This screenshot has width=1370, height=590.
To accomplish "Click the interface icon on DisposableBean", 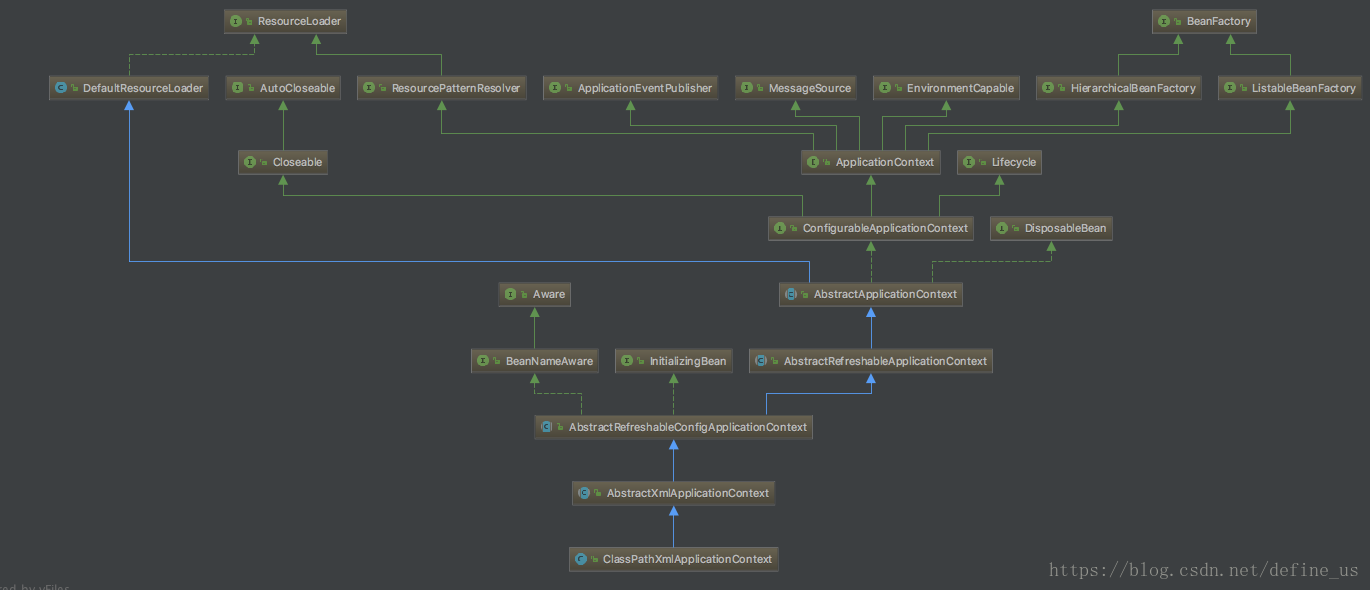I will tap(1002, 228).
